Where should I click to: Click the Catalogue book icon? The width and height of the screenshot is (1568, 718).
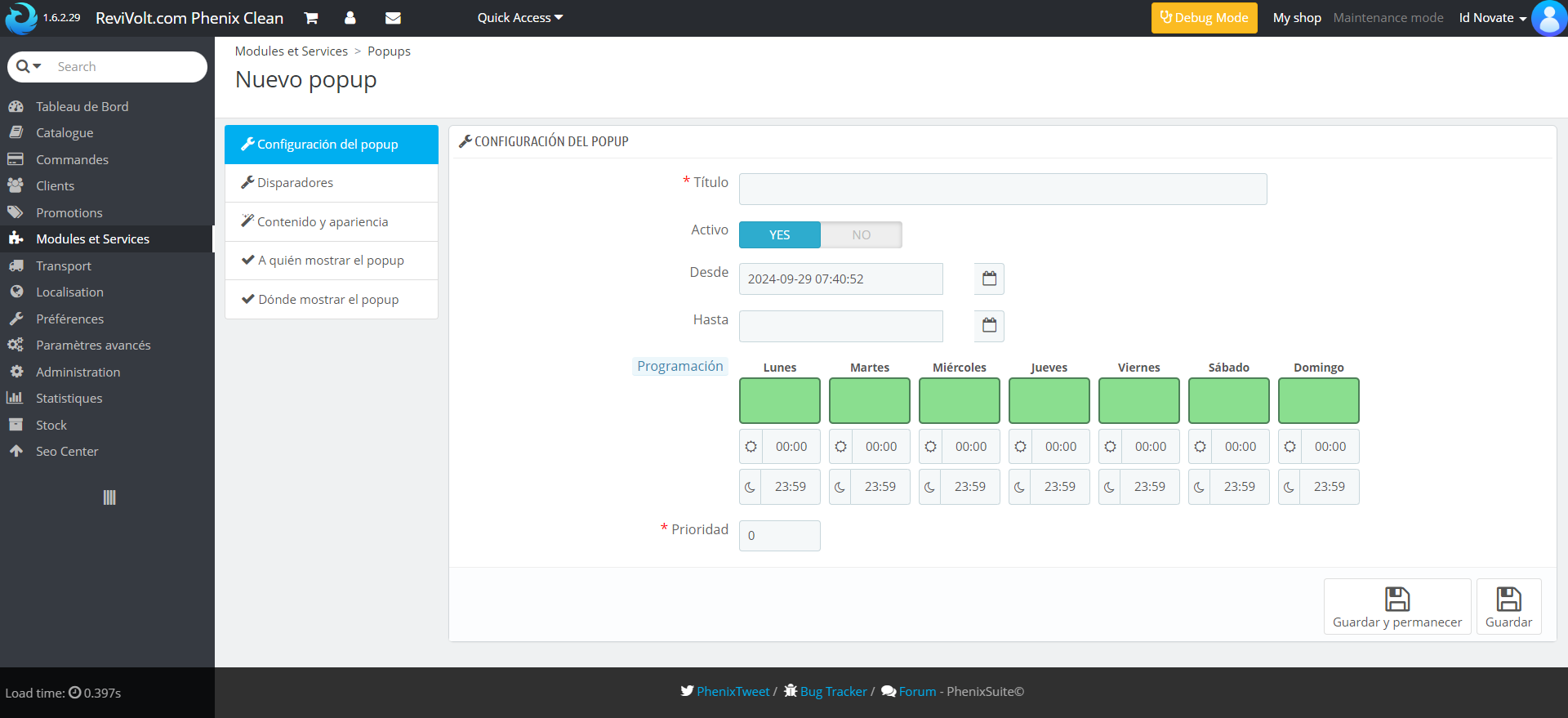tap(16, 132)
